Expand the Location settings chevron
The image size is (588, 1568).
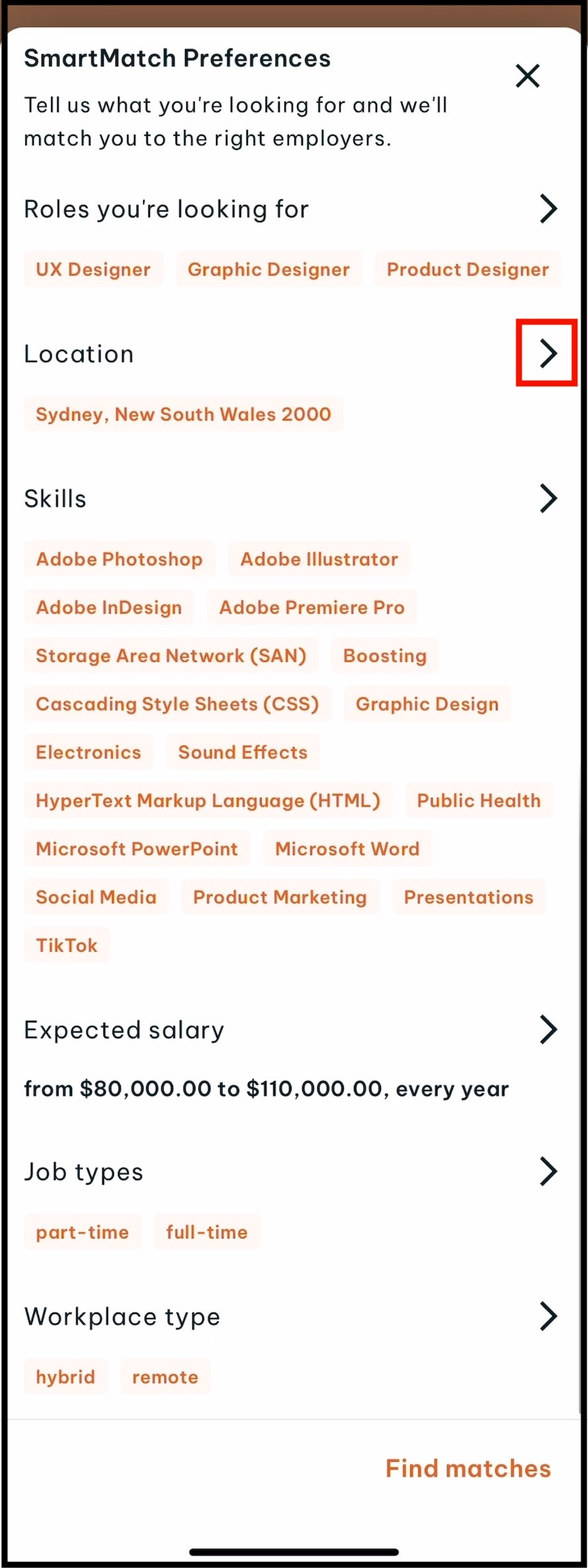(548, 353)
